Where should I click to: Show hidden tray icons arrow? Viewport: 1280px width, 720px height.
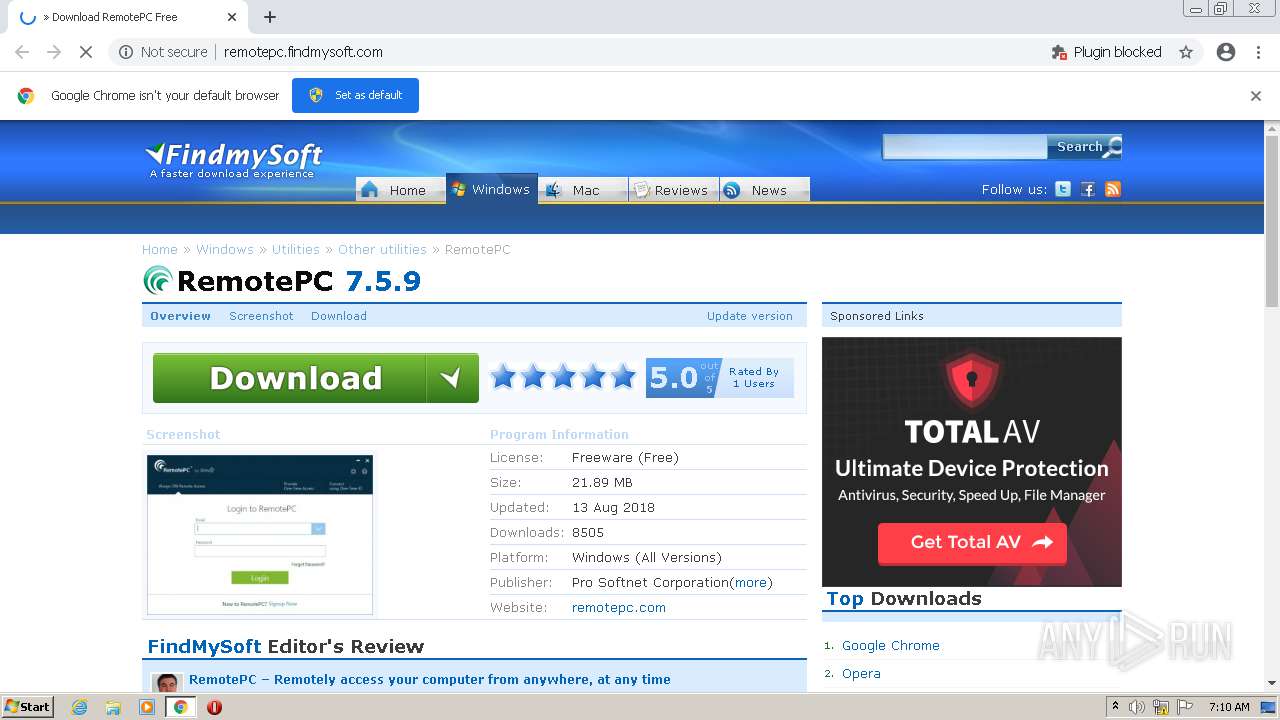coord(1115,707)
